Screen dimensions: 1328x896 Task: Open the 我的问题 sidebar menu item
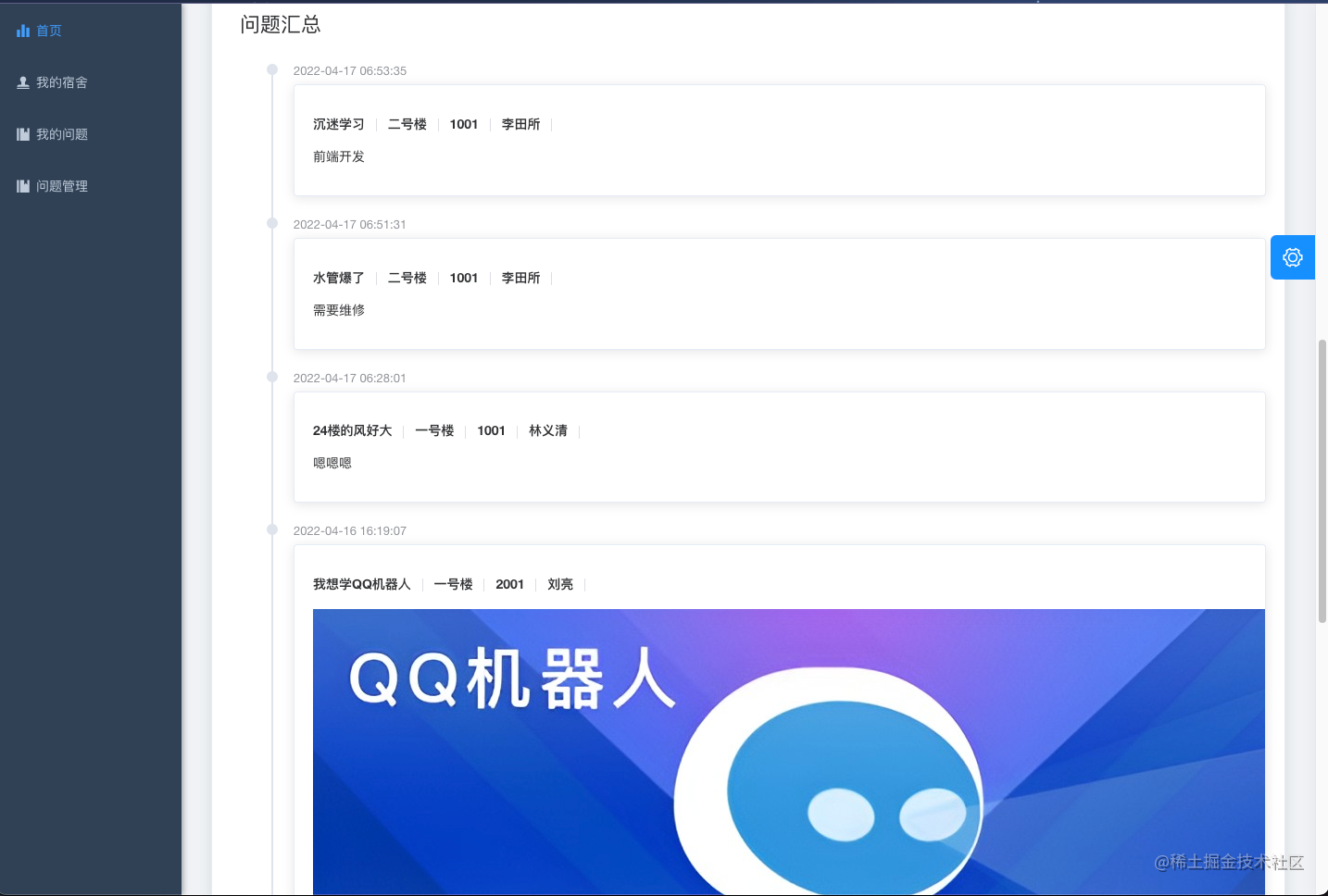(91, 134)
